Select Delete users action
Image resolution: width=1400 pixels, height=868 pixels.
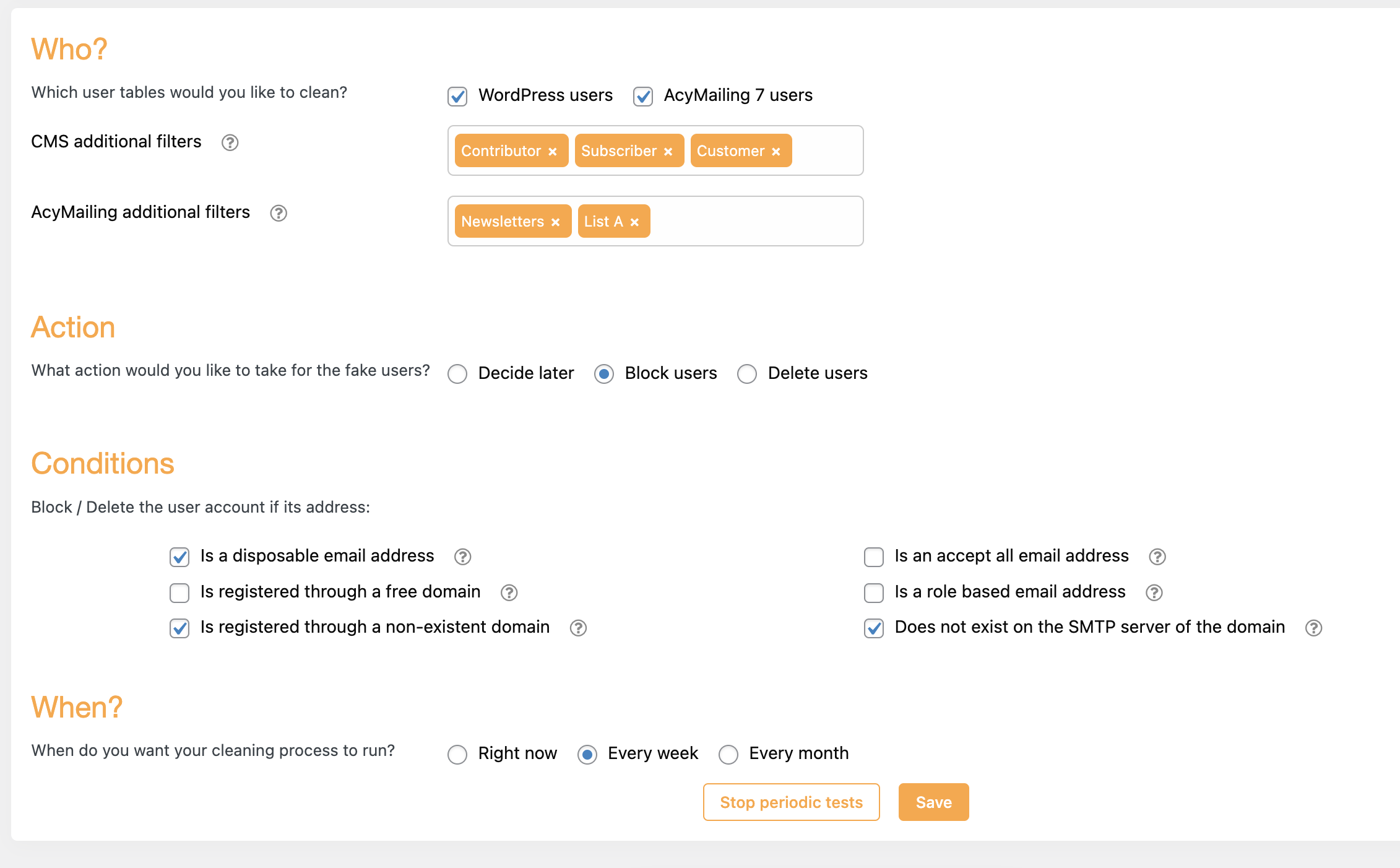pyautogui.click(x=747, y=374)
